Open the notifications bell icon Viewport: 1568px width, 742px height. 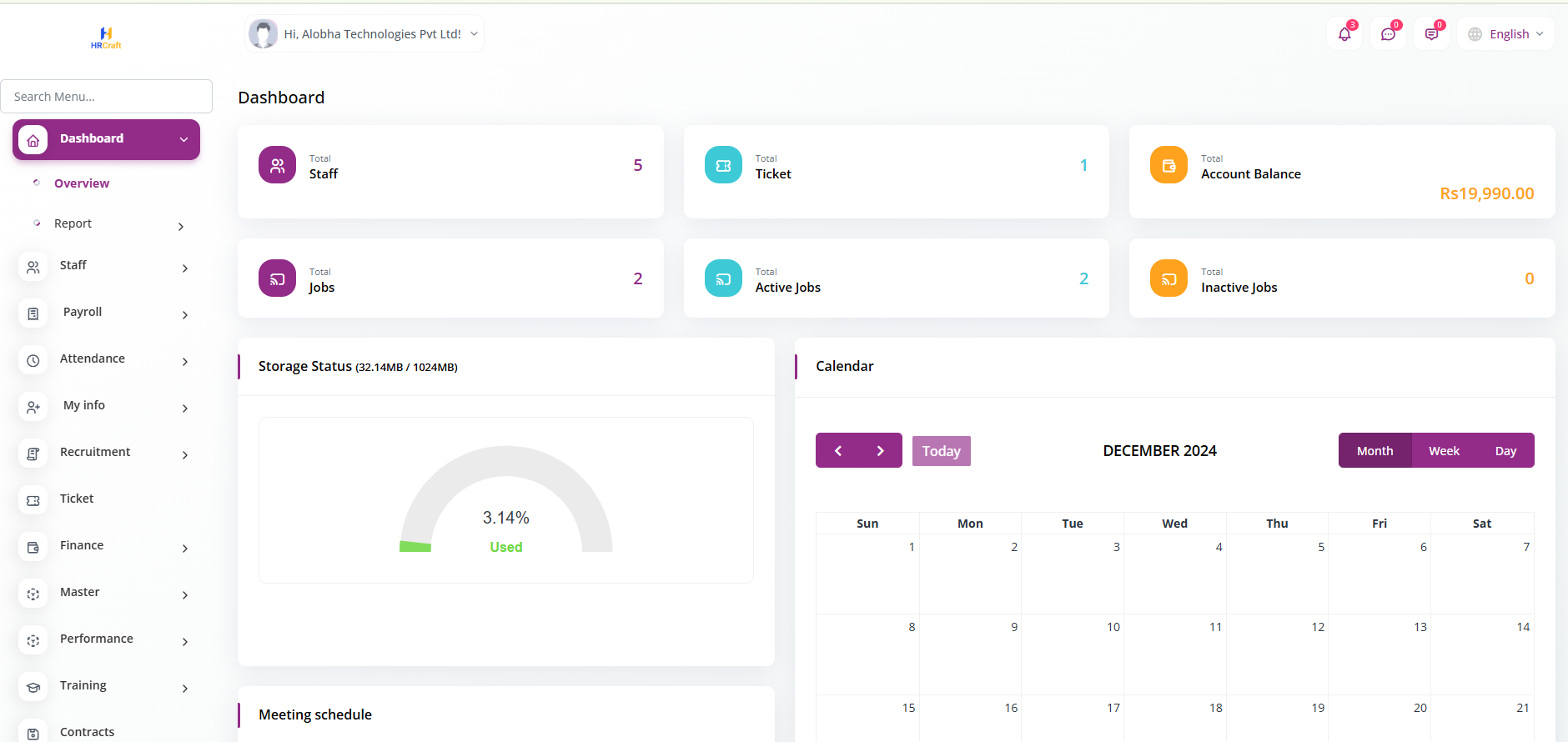coord(1344,34)
